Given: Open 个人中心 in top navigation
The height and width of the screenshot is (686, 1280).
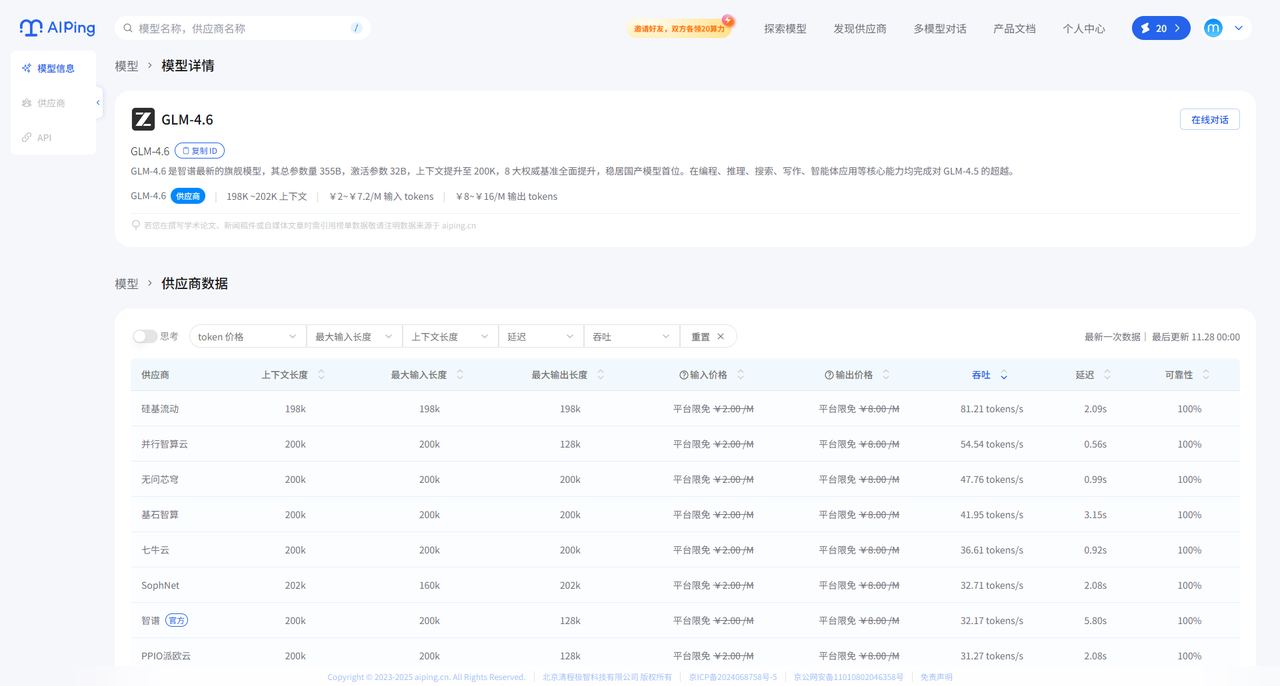Looking at the screenshot, I should click(x=1084, y=29).
